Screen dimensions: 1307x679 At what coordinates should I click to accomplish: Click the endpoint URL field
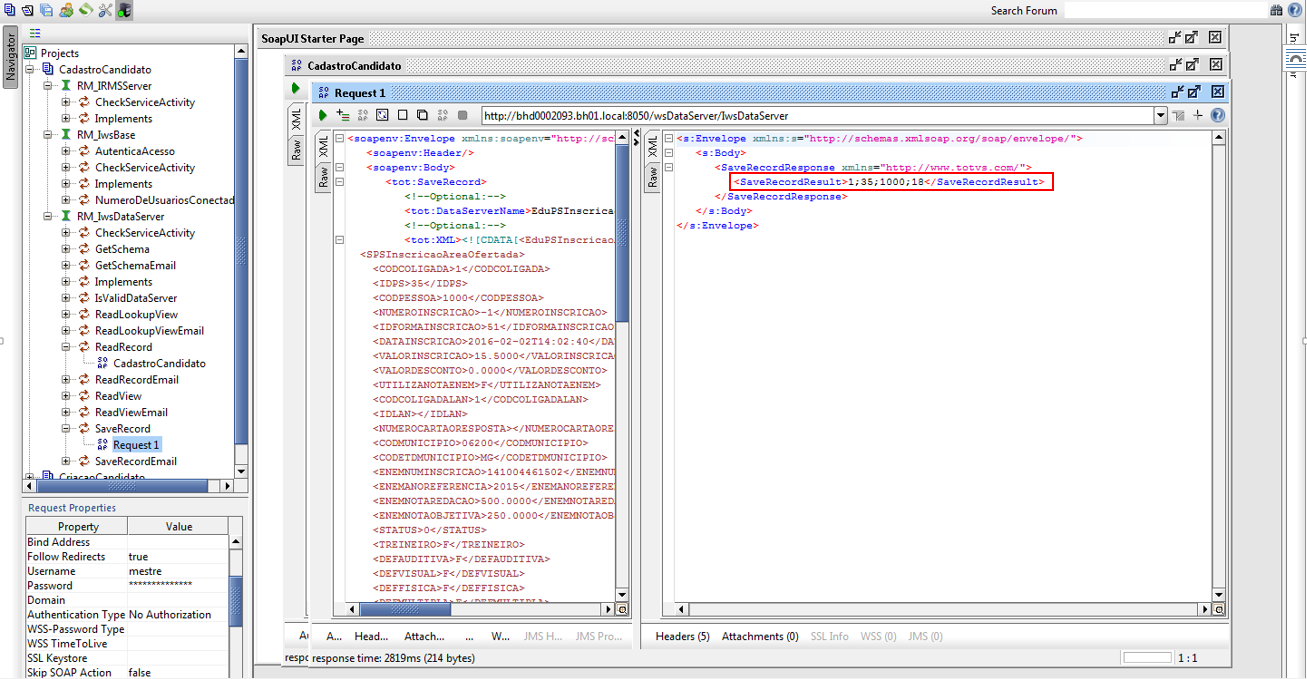coord(817,115)
